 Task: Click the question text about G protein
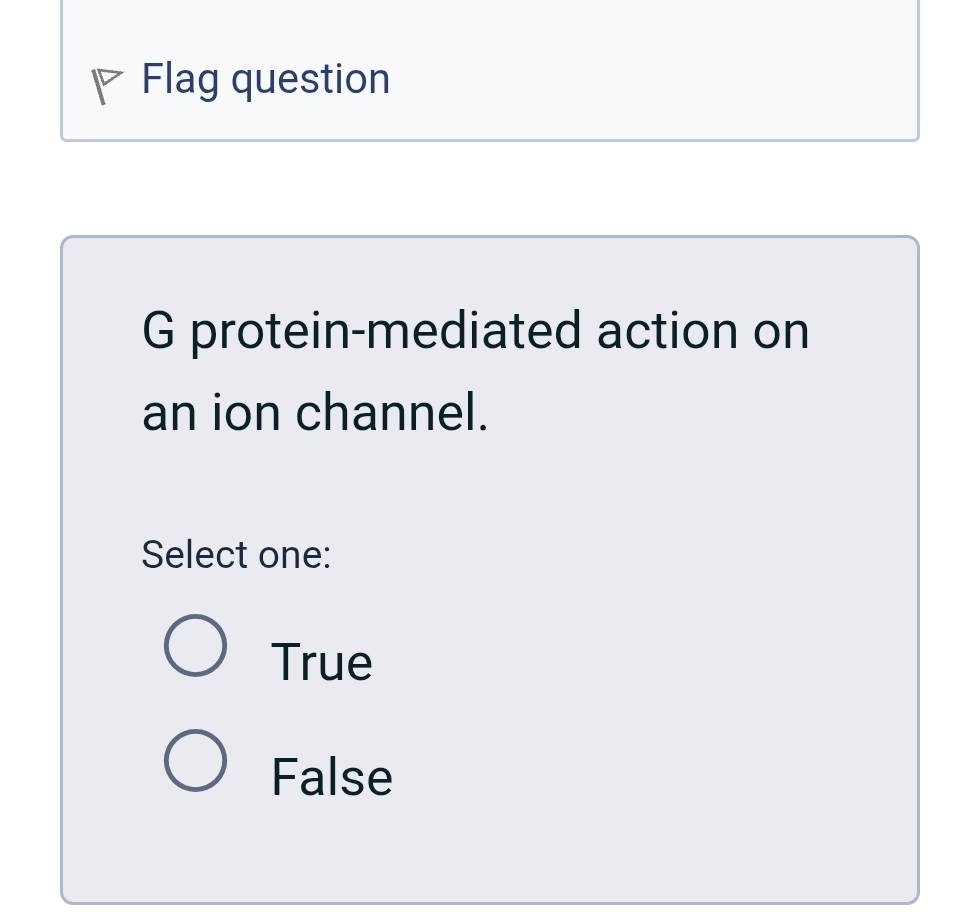point(475,330)
